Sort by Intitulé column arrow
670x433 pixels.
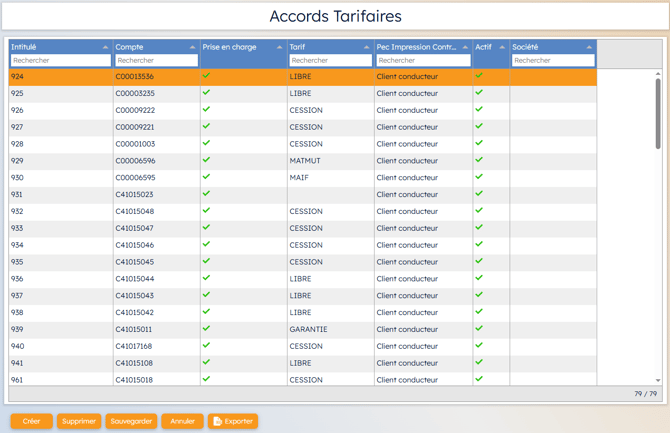[x=106, y=47]
